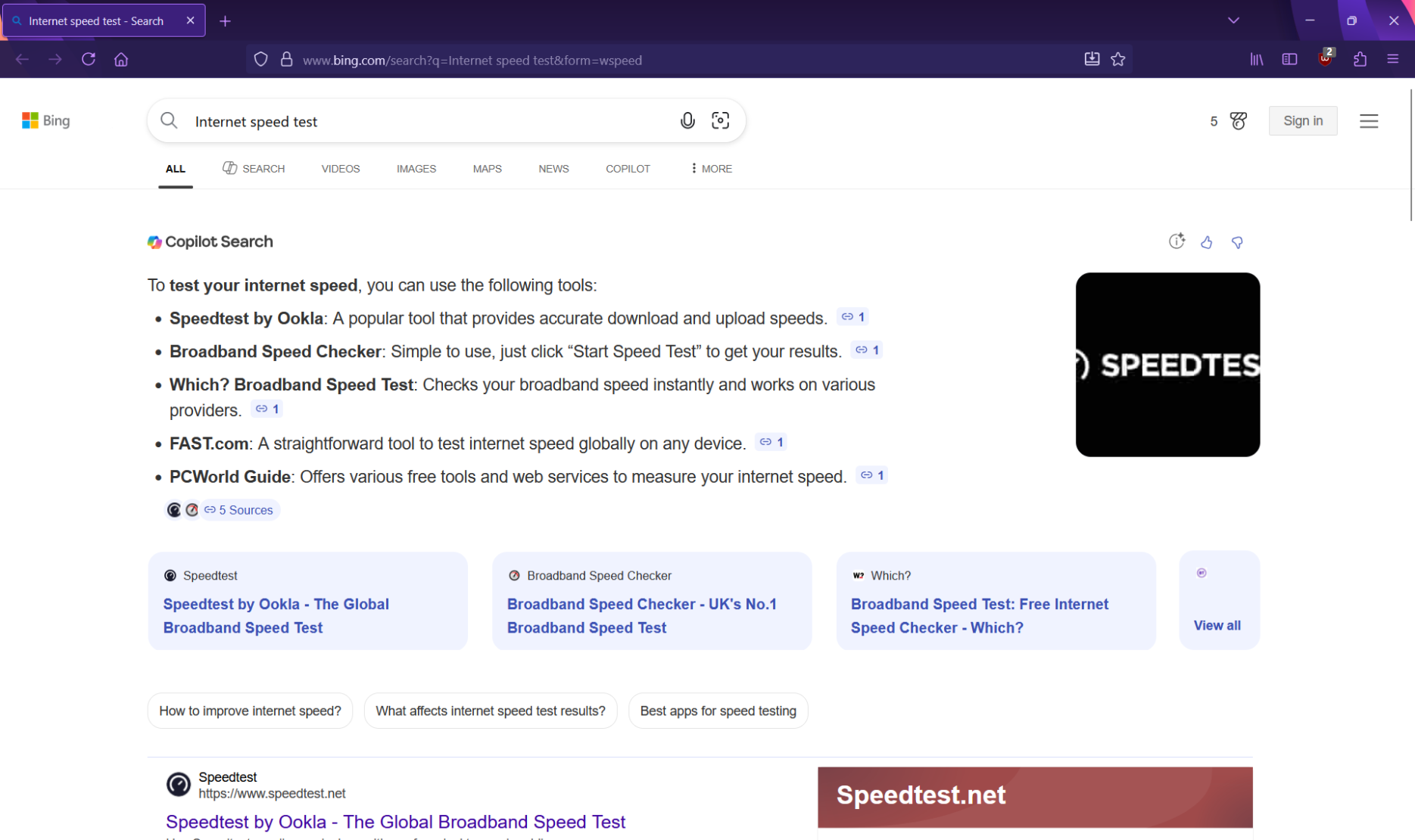
Task: Expand the MORE search options menu
Action: pos(709,168)
